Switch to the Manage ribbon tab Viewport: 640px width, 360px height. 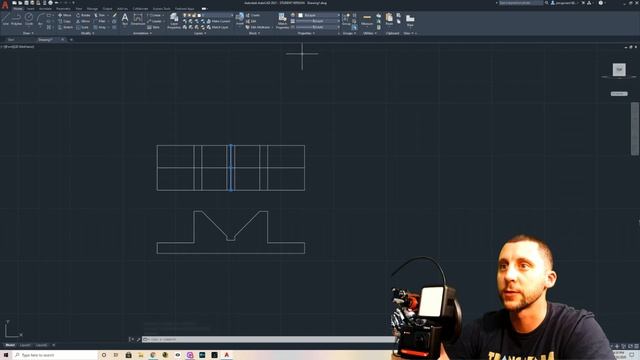coord(92,9)
